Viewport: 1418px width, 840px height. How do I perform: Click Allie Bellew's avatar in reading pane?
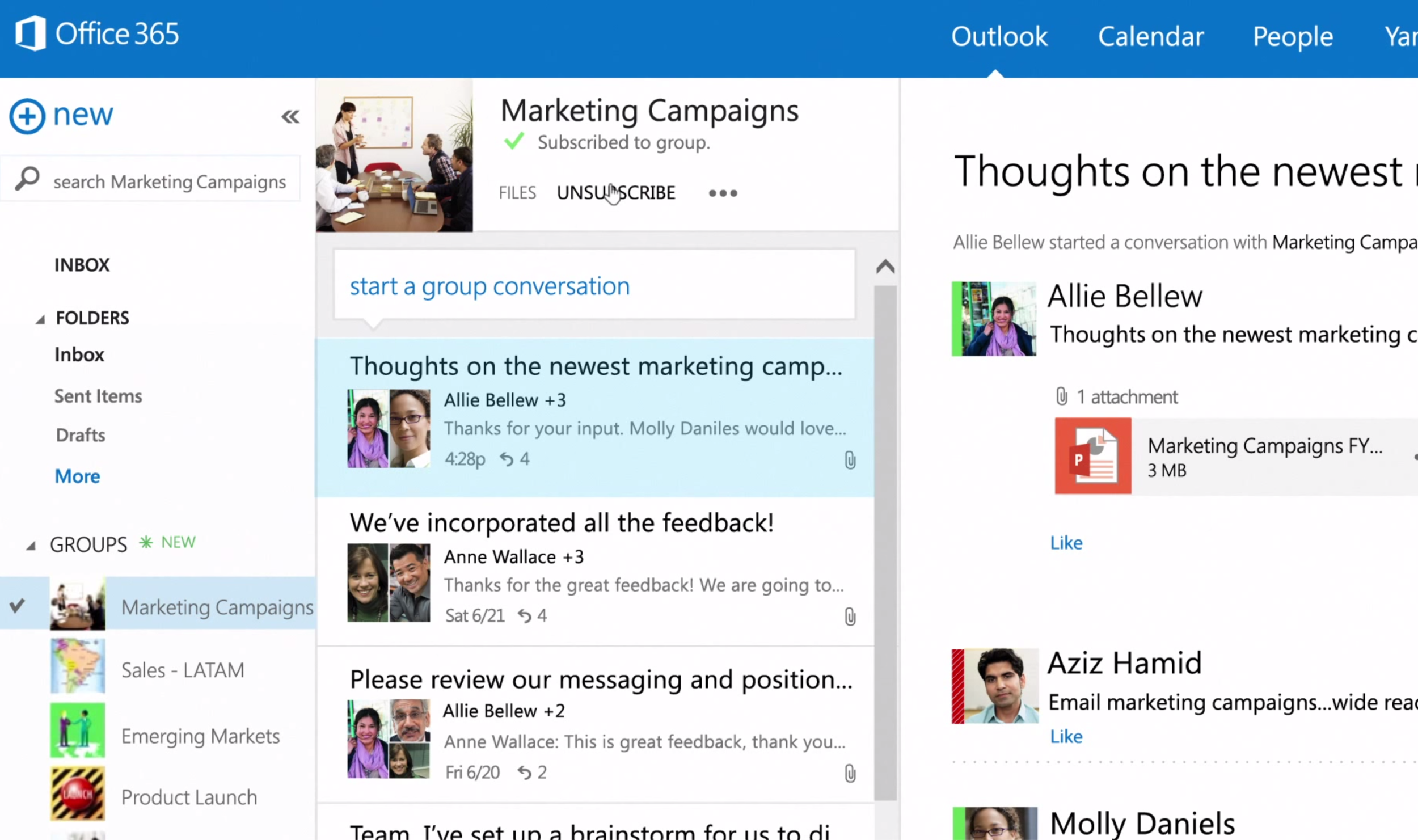994,319
